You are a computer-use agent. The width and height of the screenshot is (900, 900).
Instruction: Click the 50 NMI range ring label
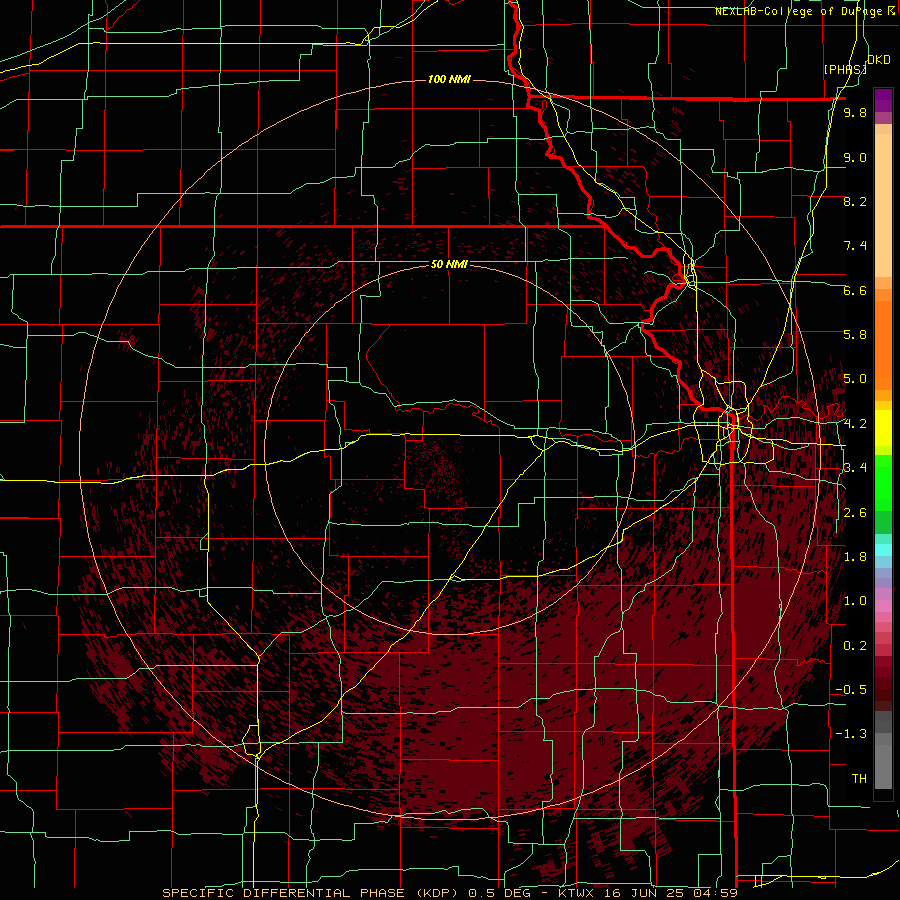click(x=449, y=264)
